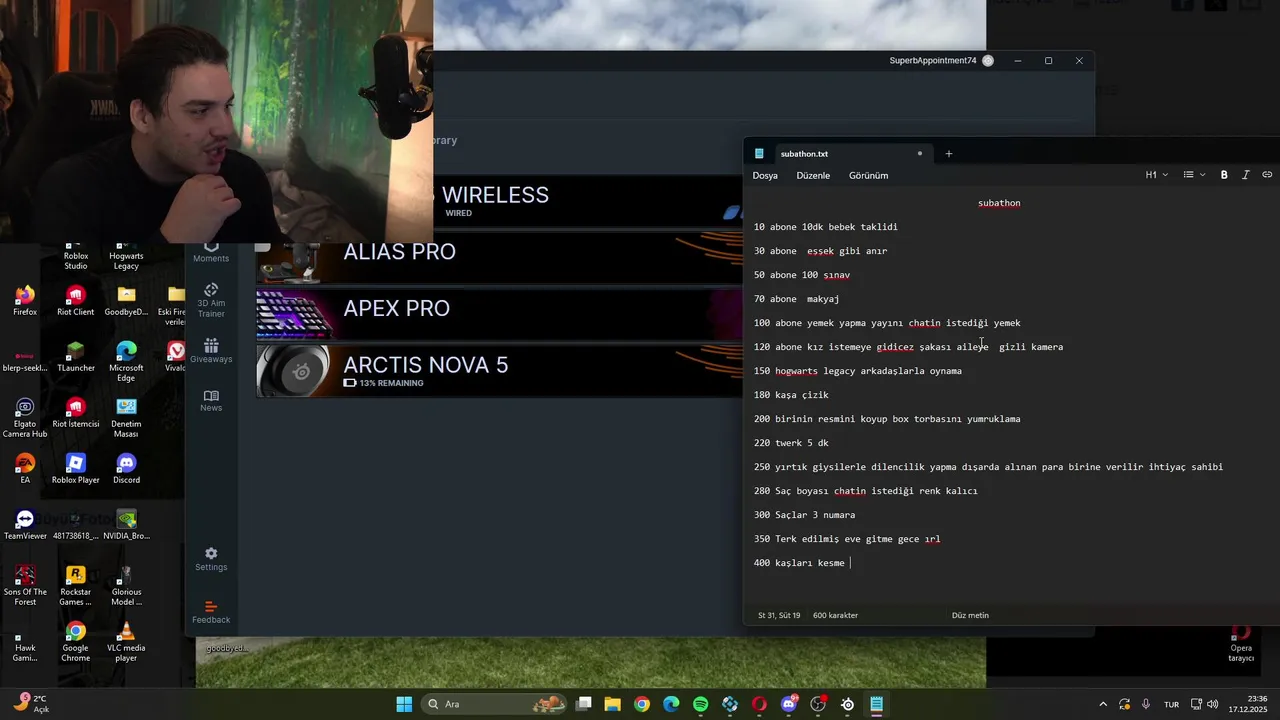Click the microphone icon in system tray
1280x720 pixels.
[x=1146, y=704]
